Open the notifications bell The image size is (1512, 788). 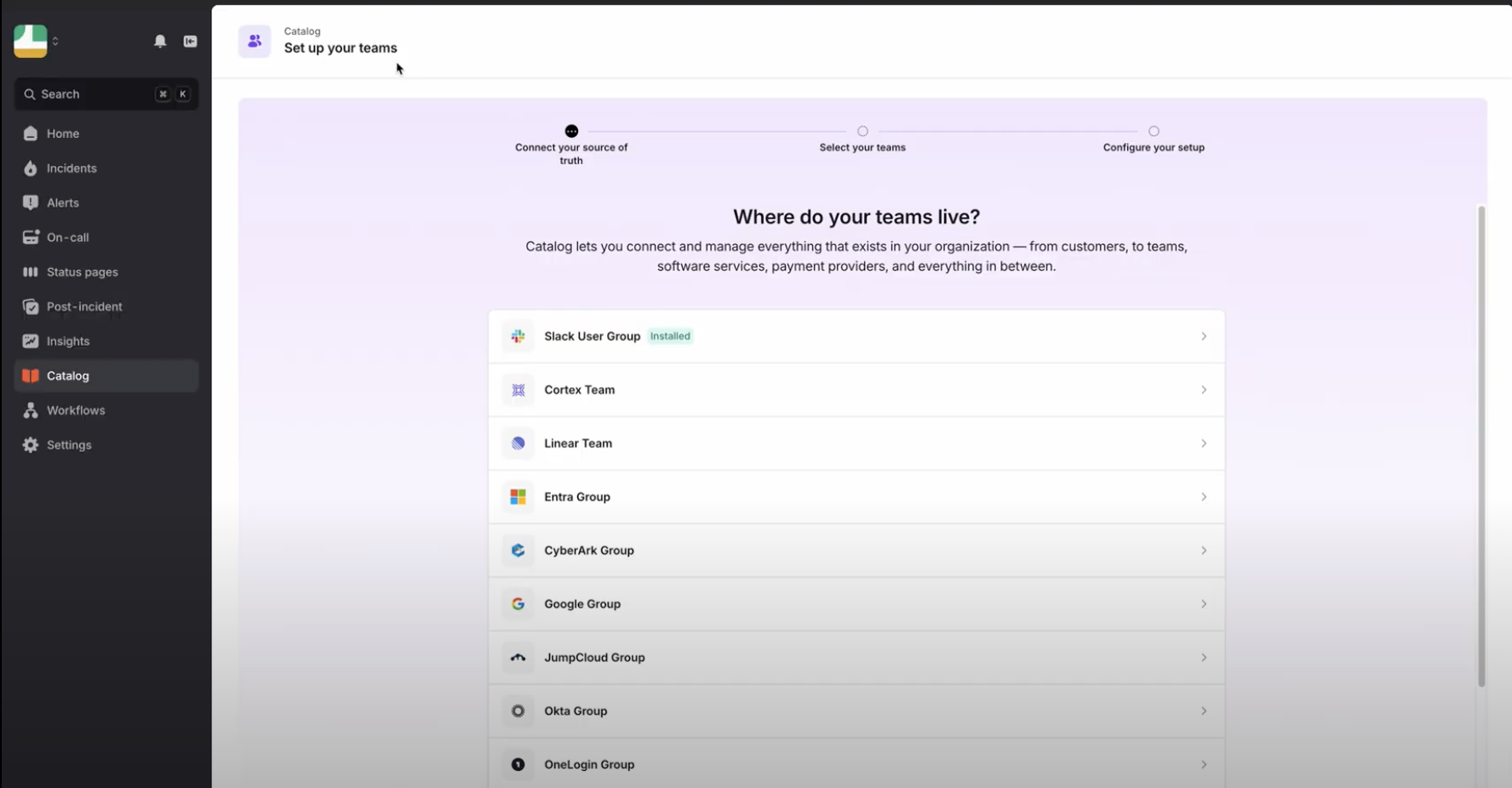160,41
